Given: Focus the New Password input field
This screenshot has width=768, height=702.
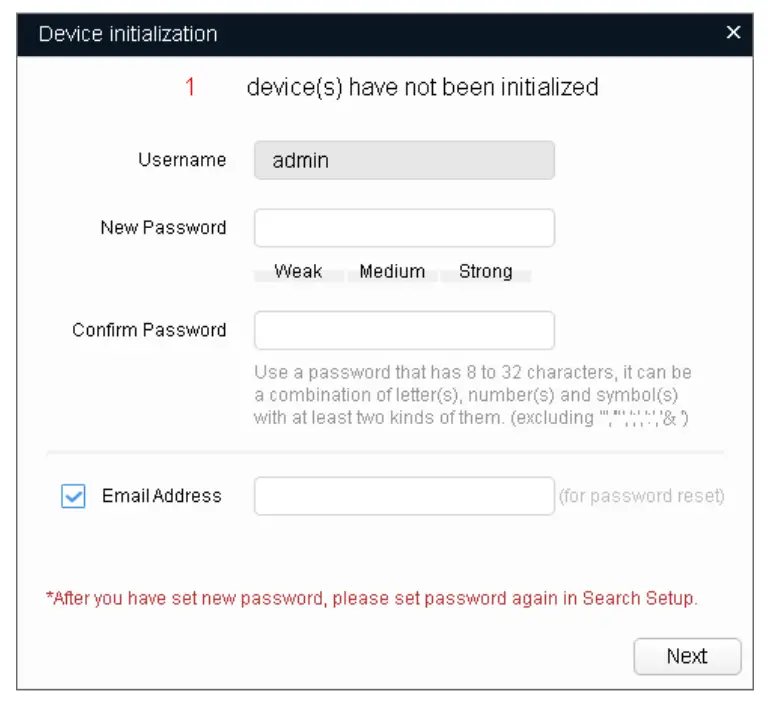Looking at the screenshot, I should pos(404,228).
